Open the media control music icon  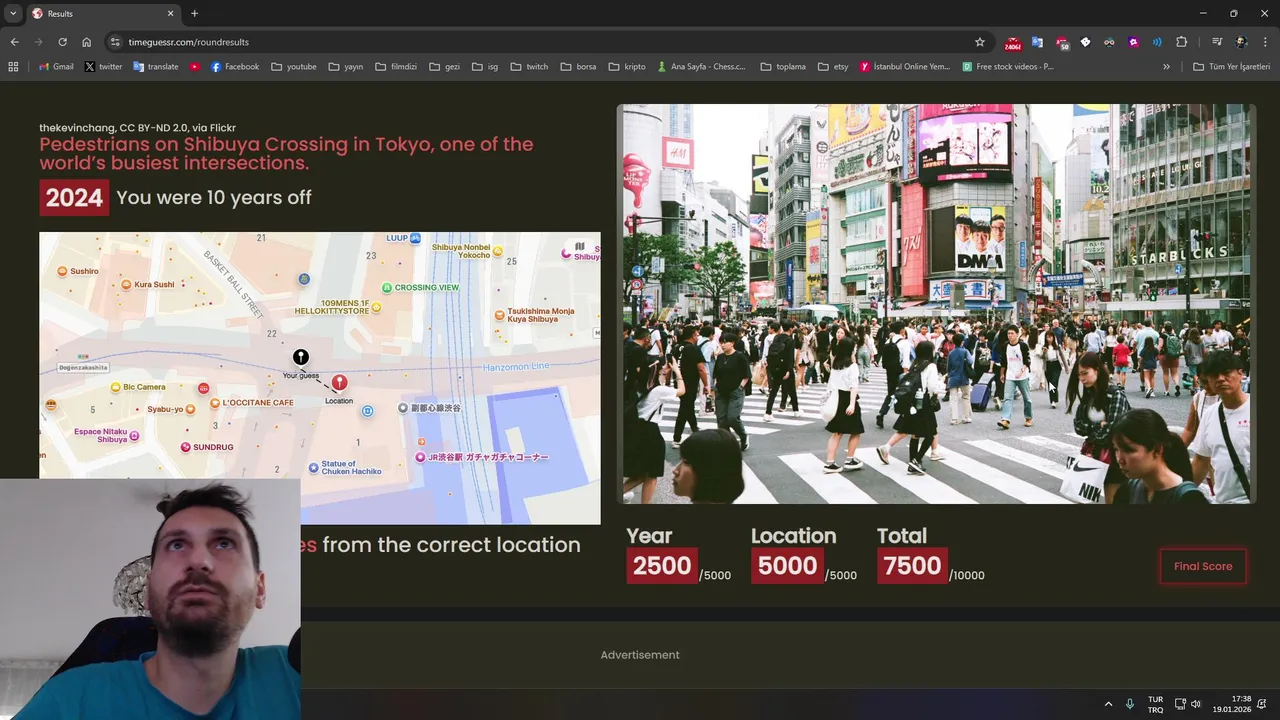(1217, 42)
